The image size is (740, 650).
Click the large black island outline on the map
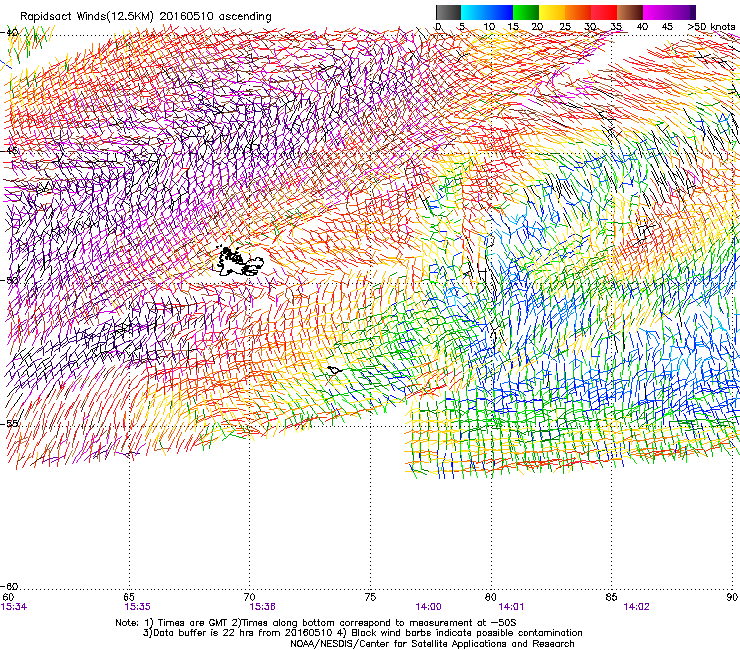[x=238, y=262]
